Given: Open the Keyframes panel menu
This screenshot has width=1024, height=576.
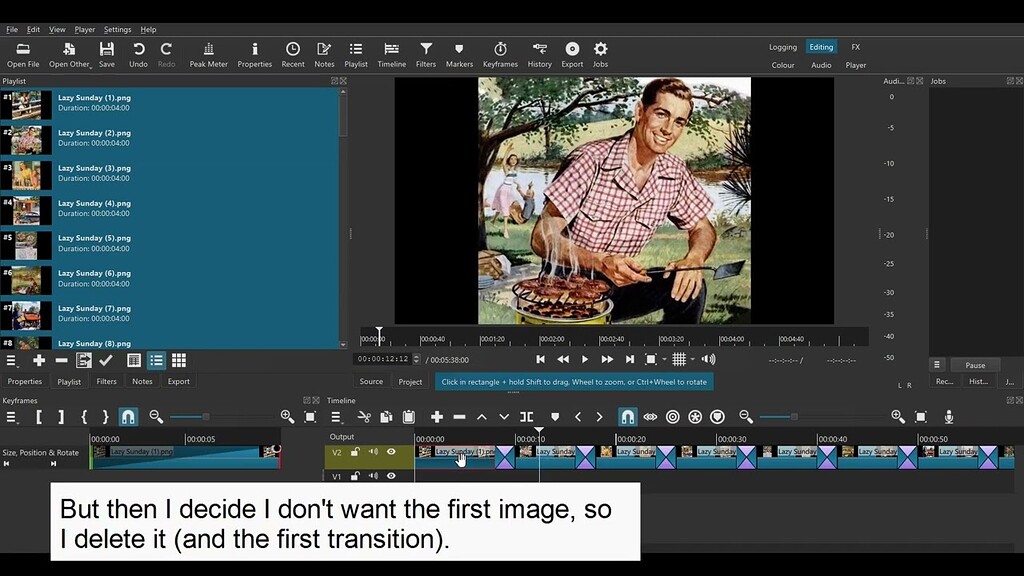Looking at the screenshot, I should (x=11, y=416).
